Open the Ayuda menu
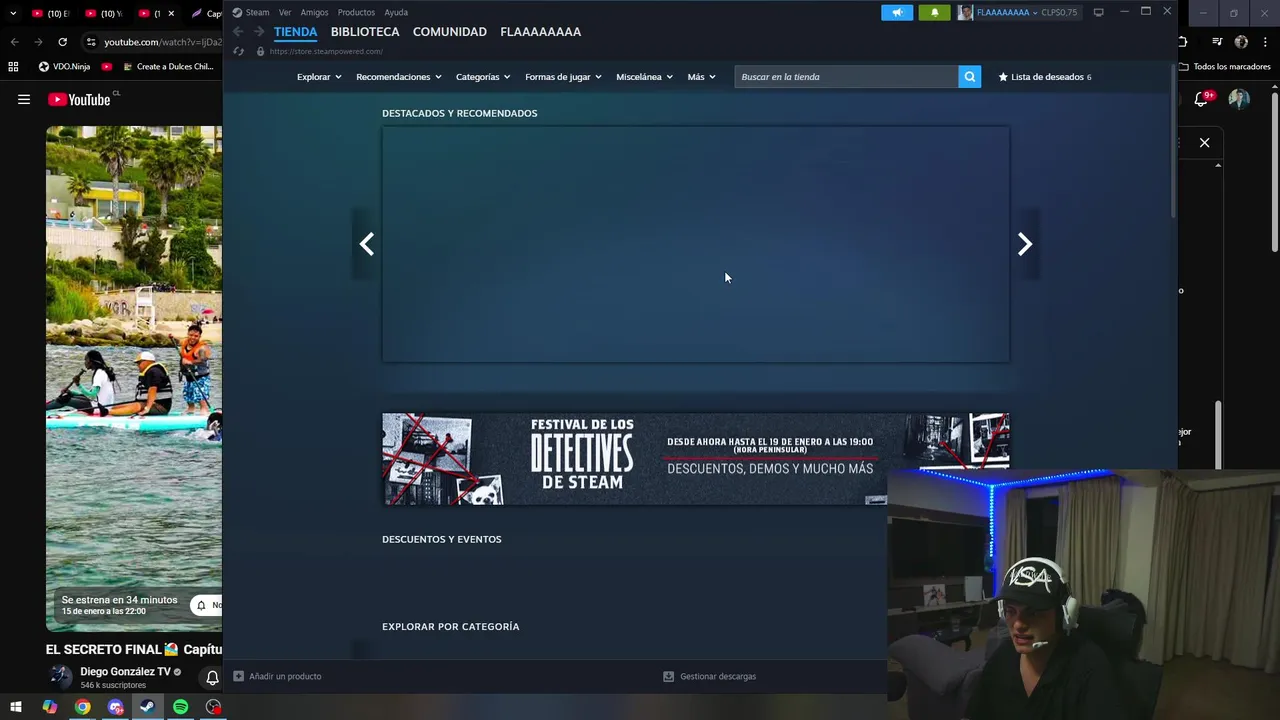1280x720 pixels. [x=396, y=12]
